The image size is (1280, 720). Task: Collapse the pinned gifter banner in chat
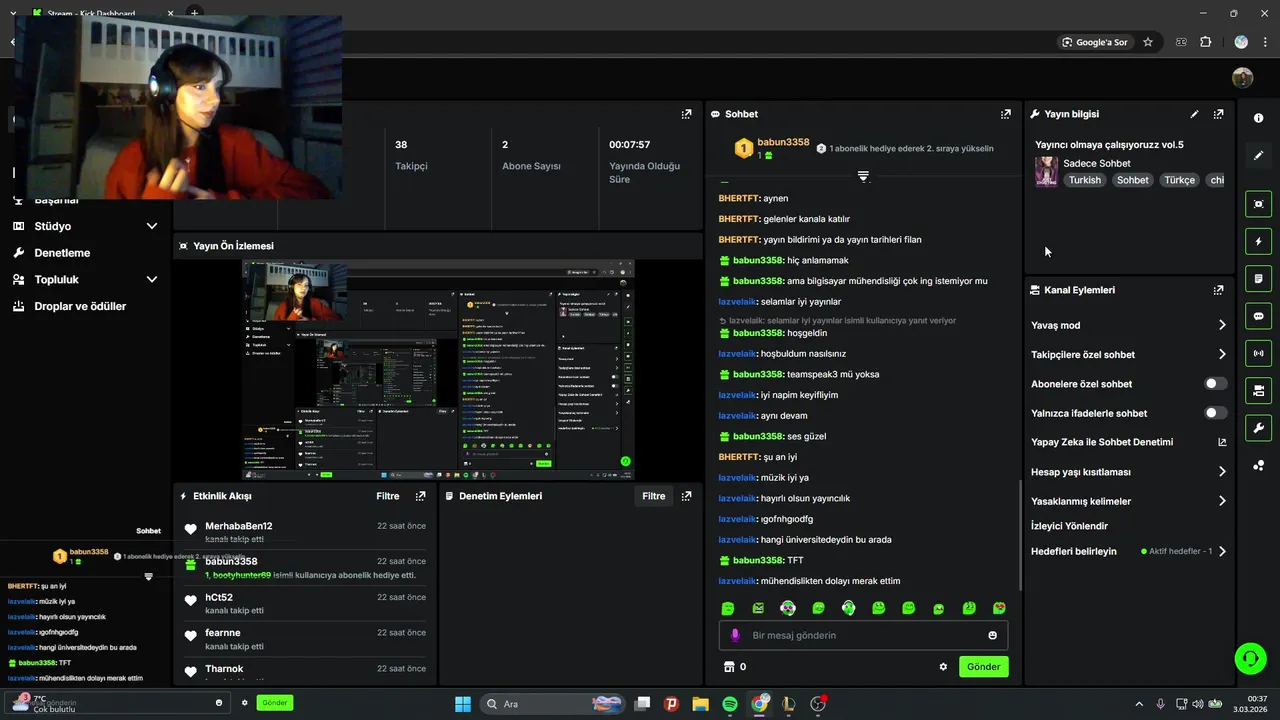tap(863, 176)
